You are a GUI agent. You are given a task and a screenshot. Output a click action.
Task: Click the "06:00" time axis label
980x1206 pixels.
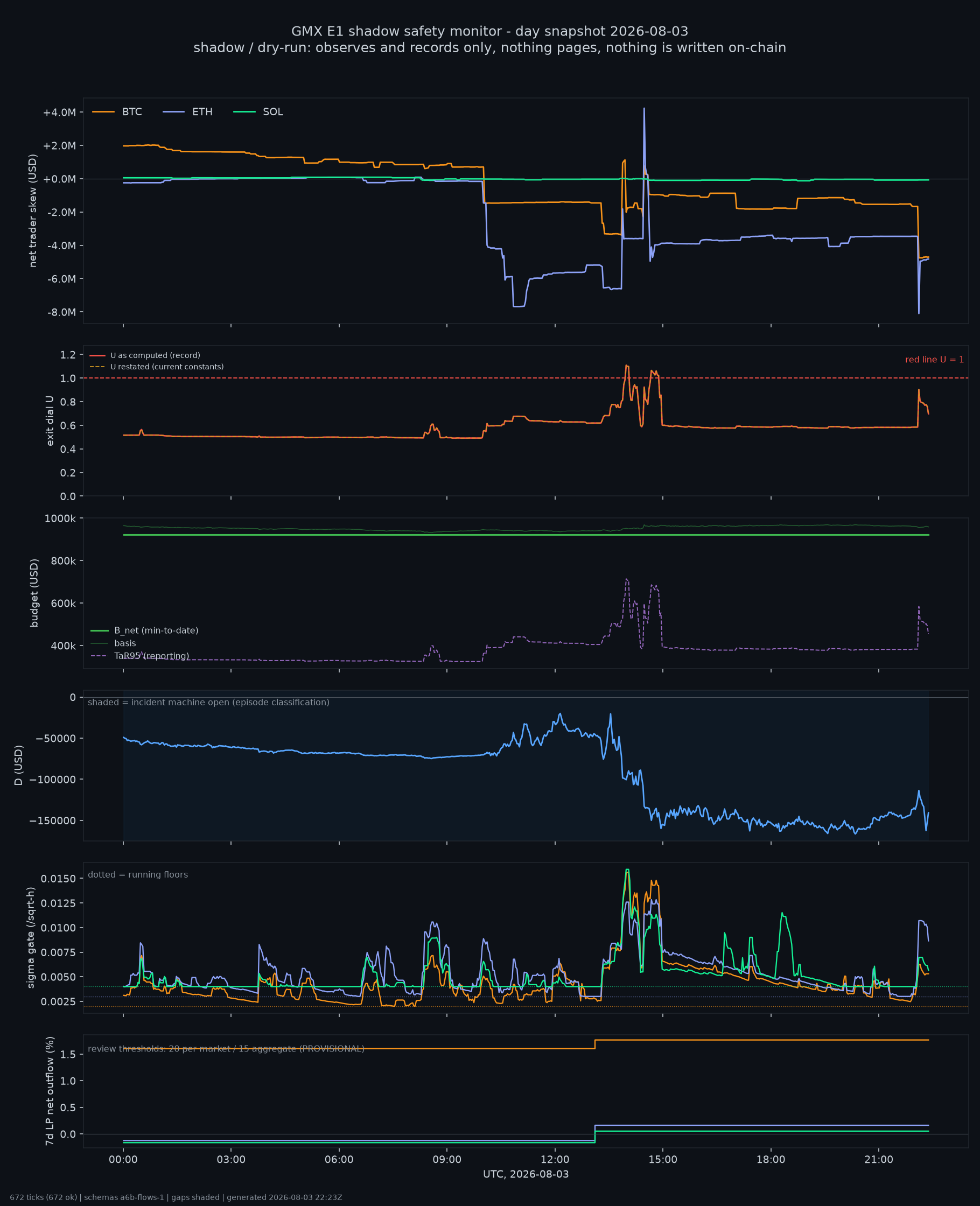coord(339,1160)
